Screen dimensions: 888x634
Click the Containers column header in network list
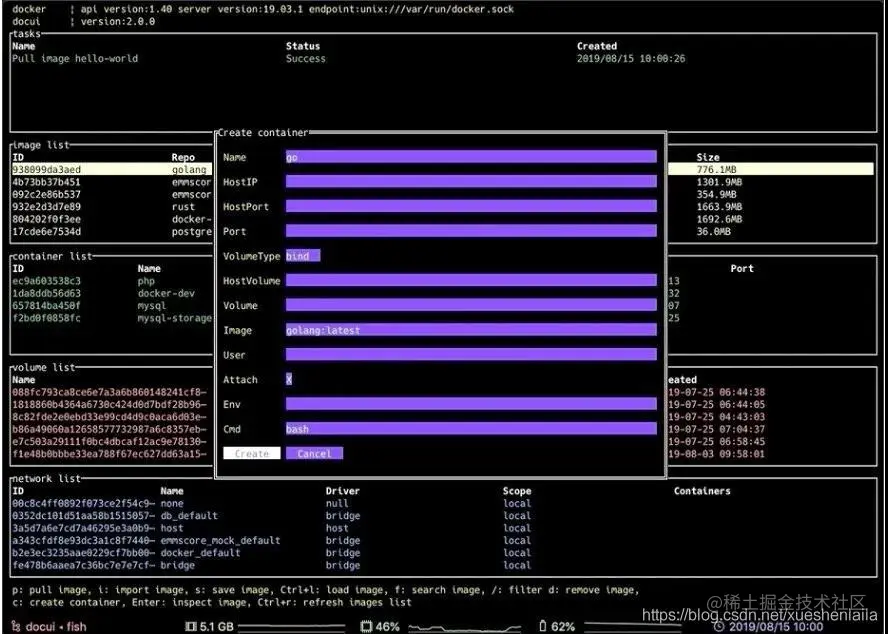702,491
